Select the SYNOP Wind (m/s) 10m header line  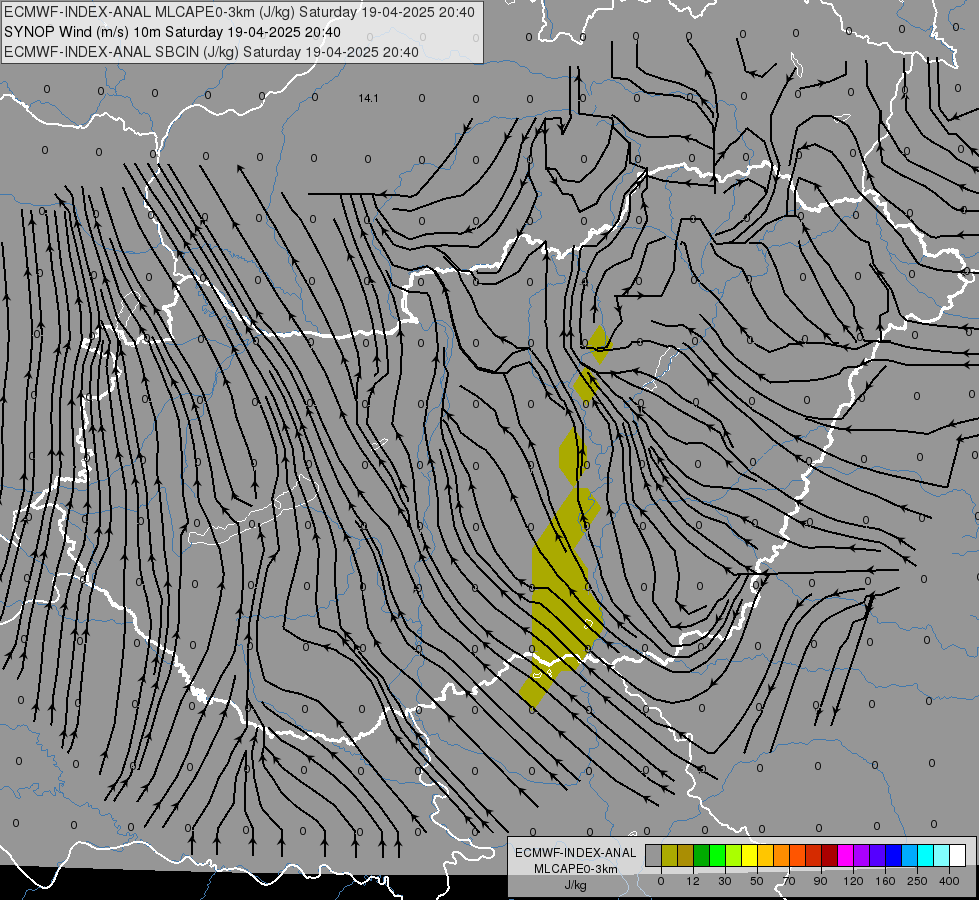point(172,32)
